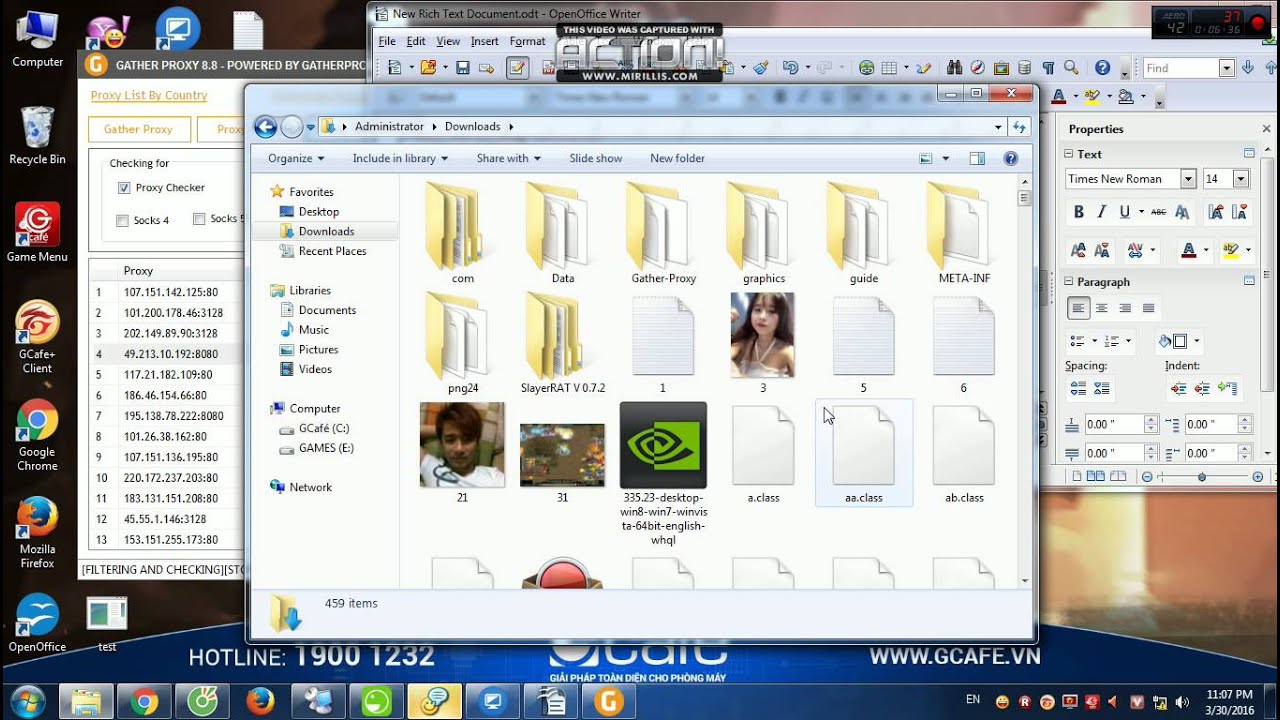Toggle Bold in Writer Properties panel
This screenshot has height=720, width=1280.
pyautogui.click(x=1078, y=212)
